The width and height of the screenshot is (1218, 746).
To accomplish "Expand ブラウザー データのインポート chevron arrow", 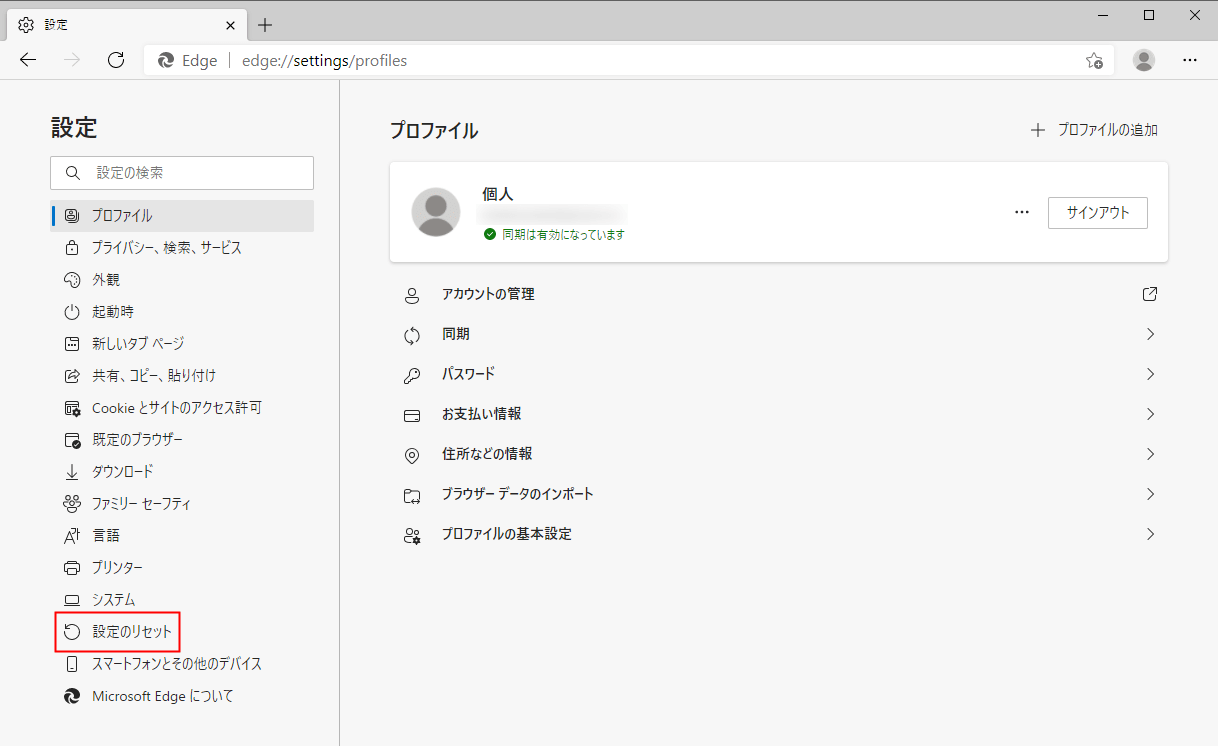I will [x=1150, y=494].
